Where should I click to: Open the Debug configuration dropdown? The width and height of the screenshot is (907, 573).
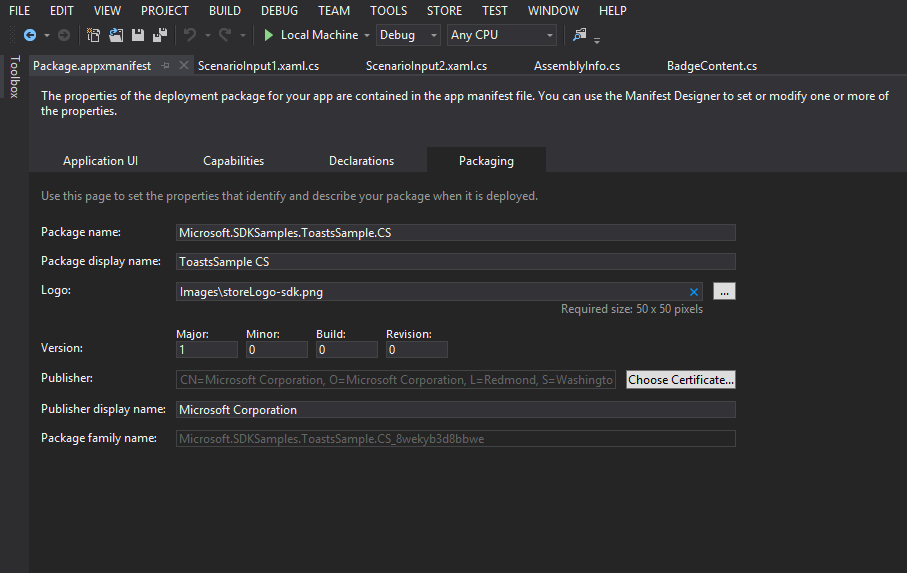click(x=408, y=35)
